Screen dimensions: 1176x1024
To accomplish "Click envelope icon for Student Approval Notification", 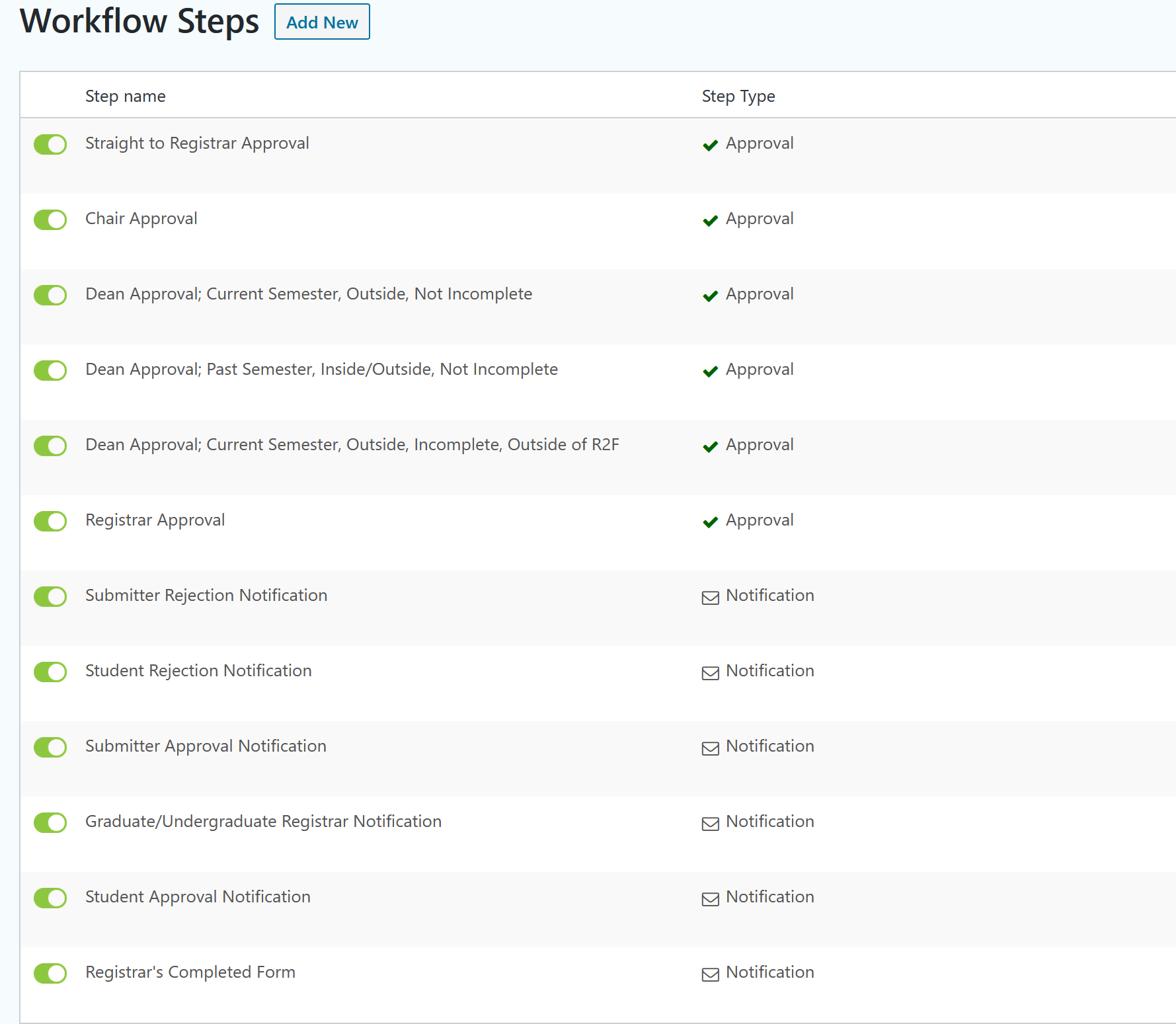I will [711, 899].
